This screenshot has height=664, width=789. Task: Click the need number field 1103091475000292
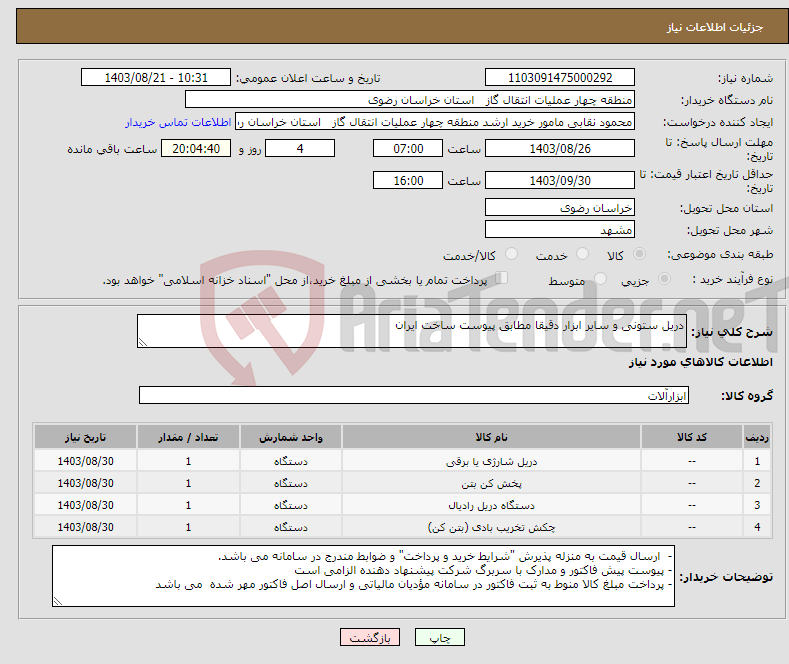coord(560,77)
